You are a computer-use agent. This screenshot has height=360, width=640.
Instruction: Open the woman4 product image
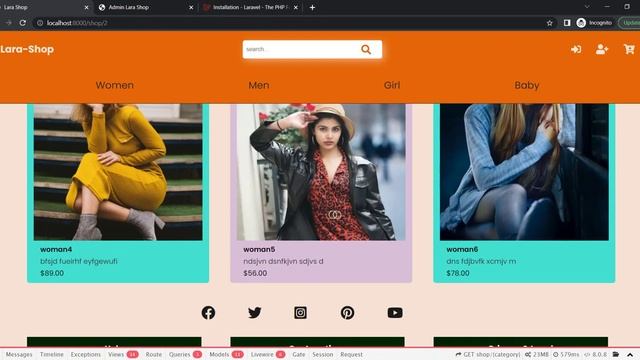pos(118,172)
